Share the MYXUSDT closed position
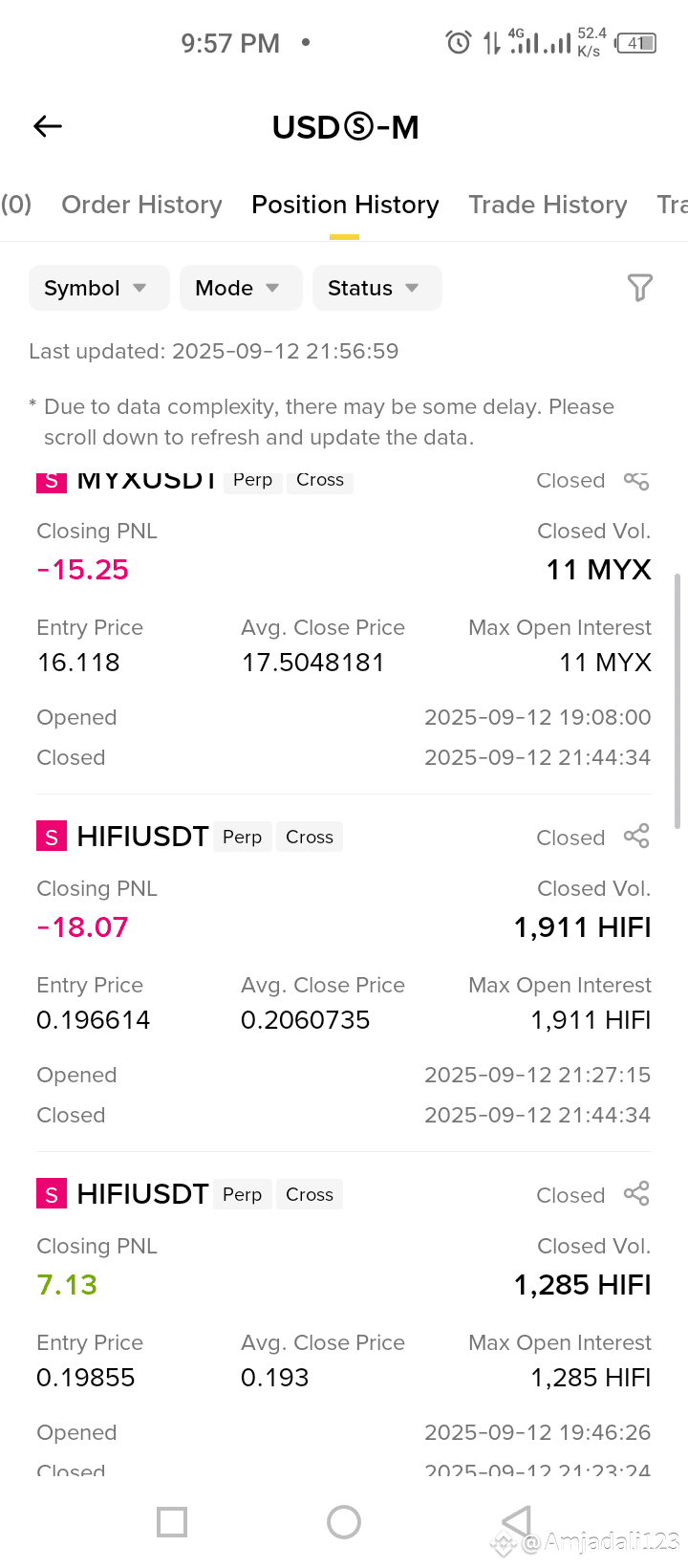The height and width of the screenshot is (1568, 688). (636, 480)
